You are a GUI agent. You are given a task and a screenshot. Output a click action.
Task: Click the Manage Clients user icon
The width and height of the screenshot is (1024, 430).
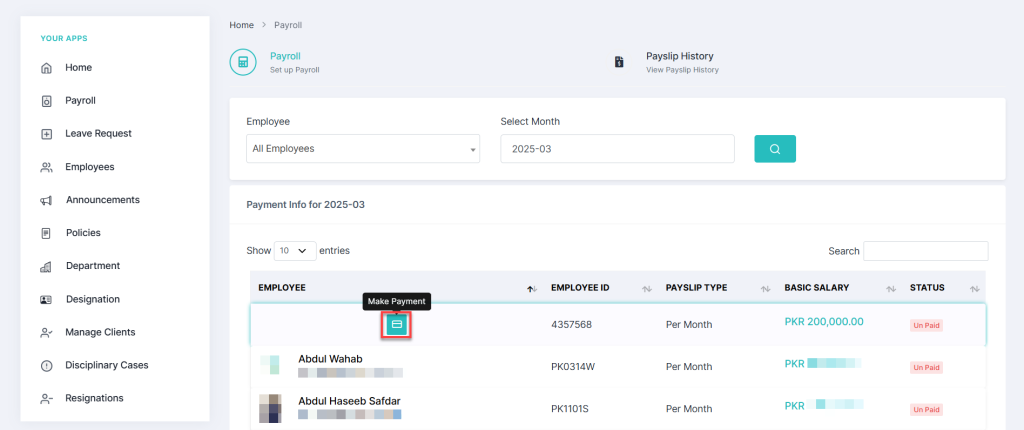point(46,333)
